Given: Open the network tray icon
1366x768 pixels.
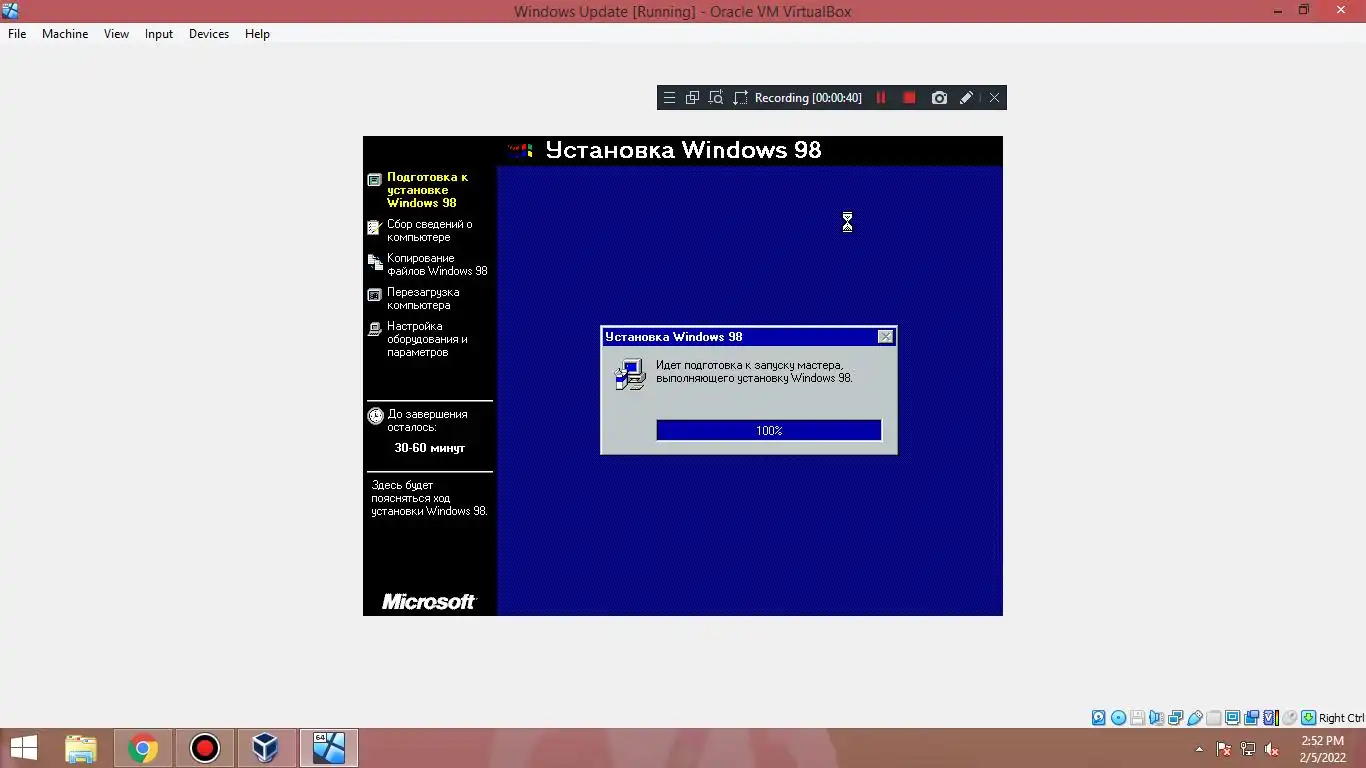Looking at the screenshot, I should [1248, 748].
